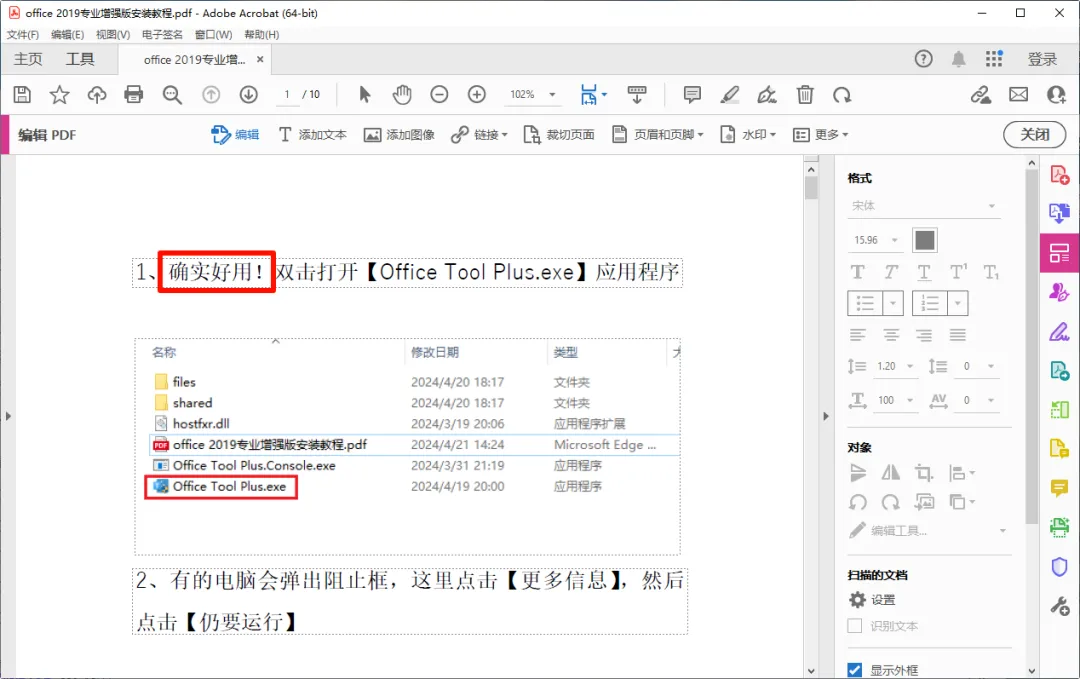This screenshot has width=1080, height=679.
Task: Rotate object counterclockwise in 对象 section
Action: [x=858, y=502]
